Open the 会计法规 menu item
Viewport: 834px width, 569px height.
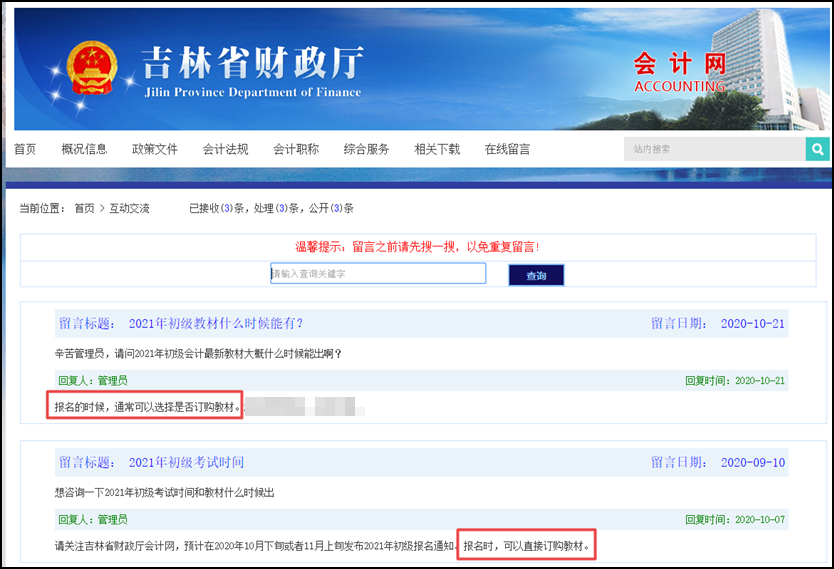coord(226,149)
